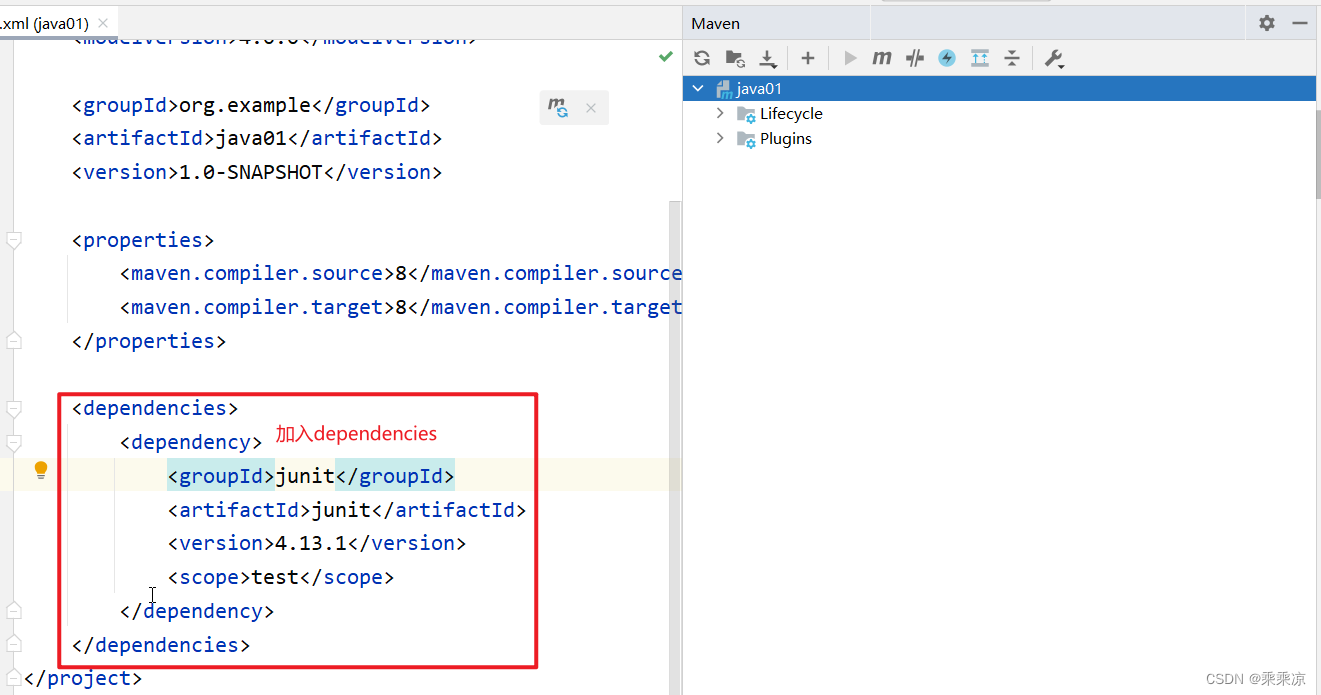Image resolution: width=1321 pixels, height=695 pixels.
Task: Toggle Skip Tests mode
Action: (x=914, y=58)
